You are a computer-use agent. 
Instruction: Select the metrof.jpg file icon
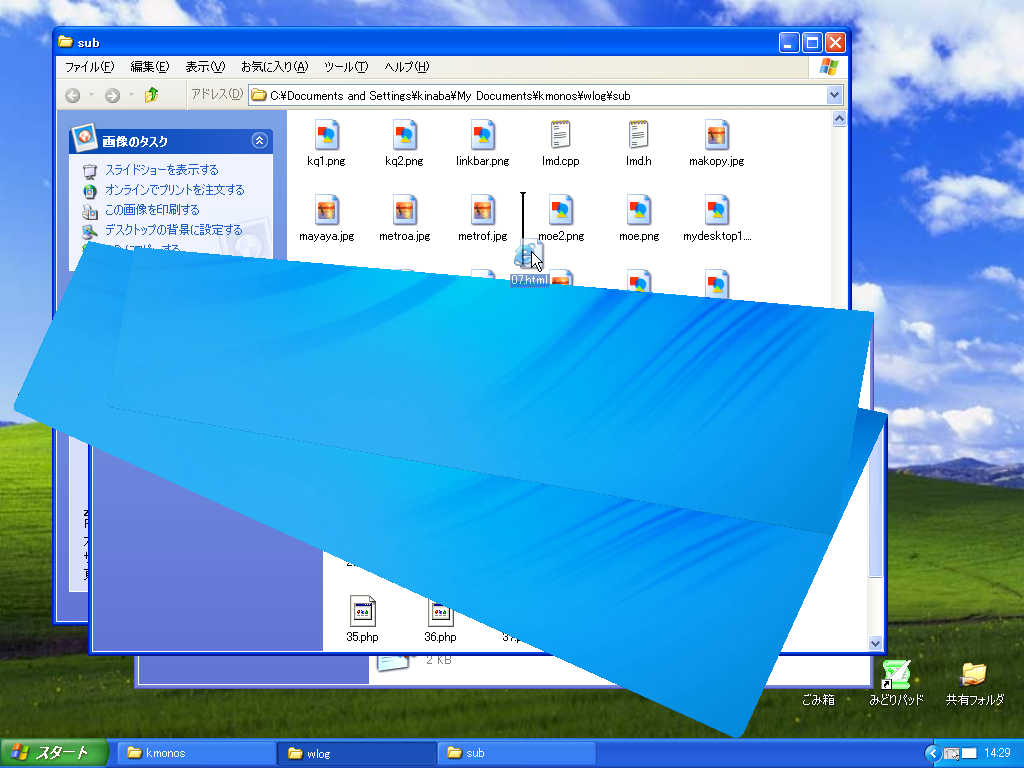[482, 210]
